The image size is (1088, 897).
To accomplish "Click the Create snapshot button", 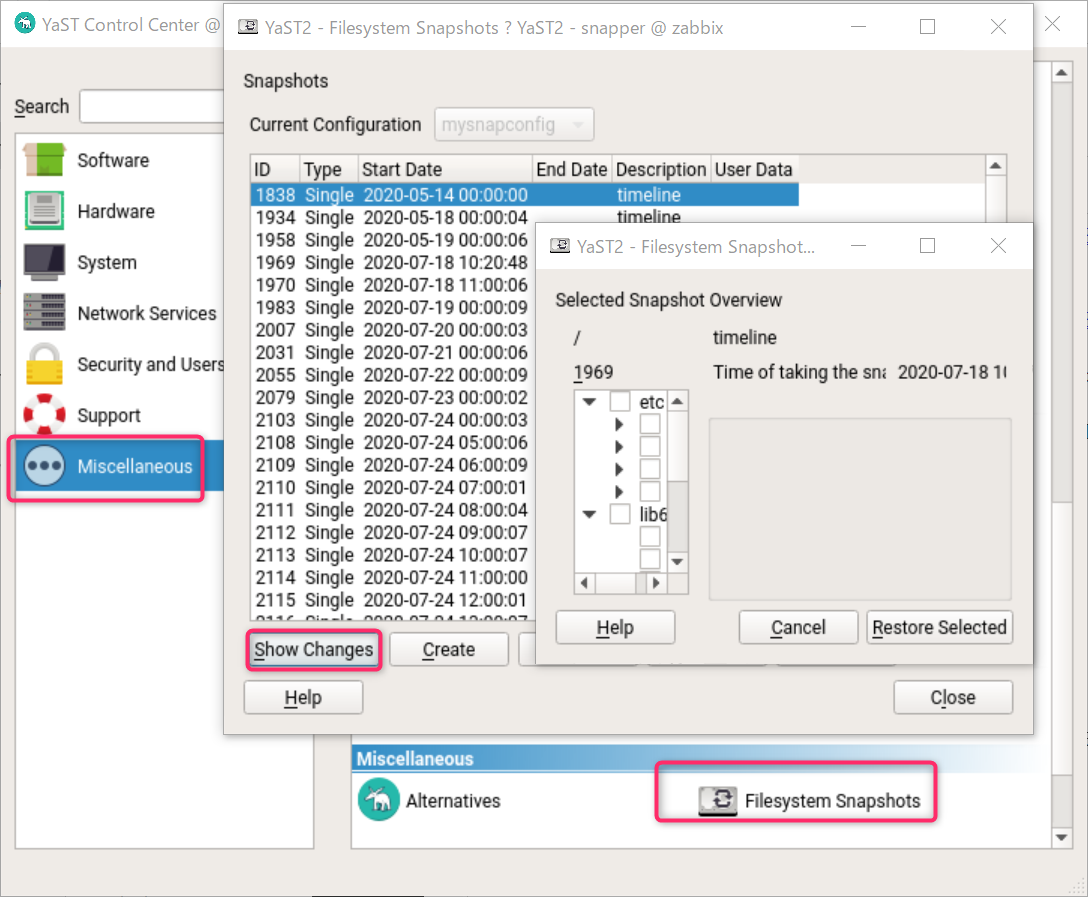I will click(x=448, y=649).
